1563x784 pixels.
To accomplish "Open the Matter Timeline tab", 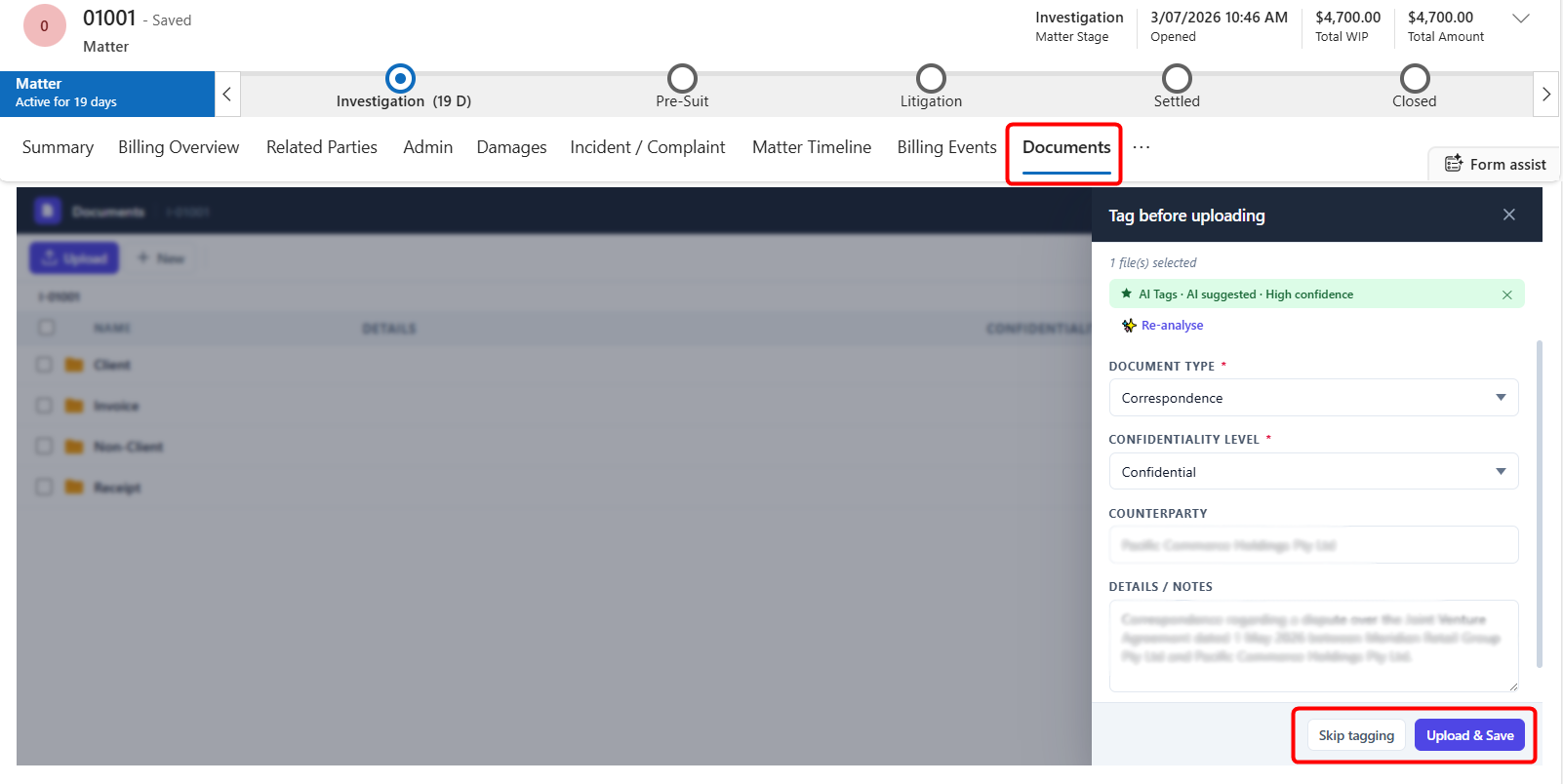I will coord(812,147).
